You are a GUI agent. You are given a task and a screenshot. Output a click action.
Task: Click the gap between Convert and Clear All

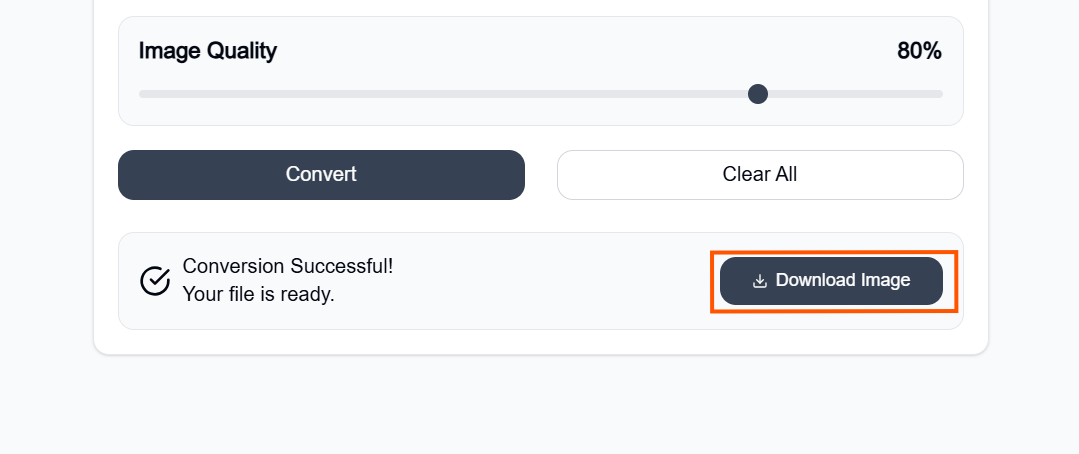click(541, 175)
